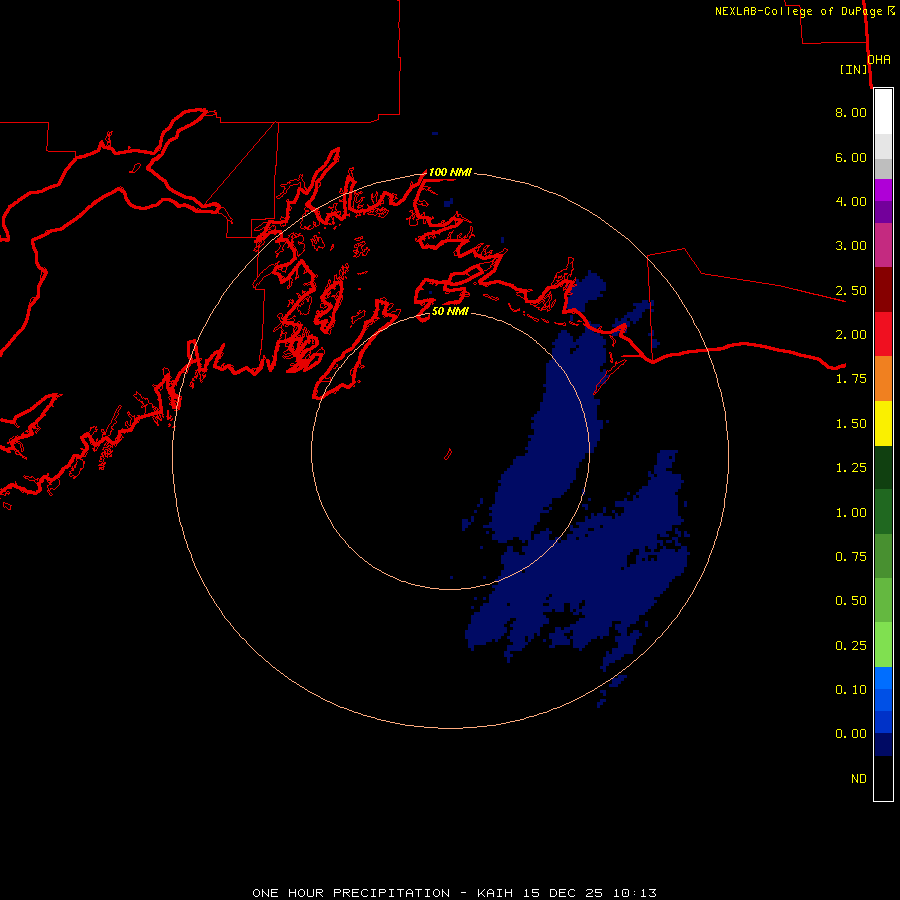The height and width of the screenshot is (900, 900).
Task: Click the OHA product label
Action: point(879,59)
